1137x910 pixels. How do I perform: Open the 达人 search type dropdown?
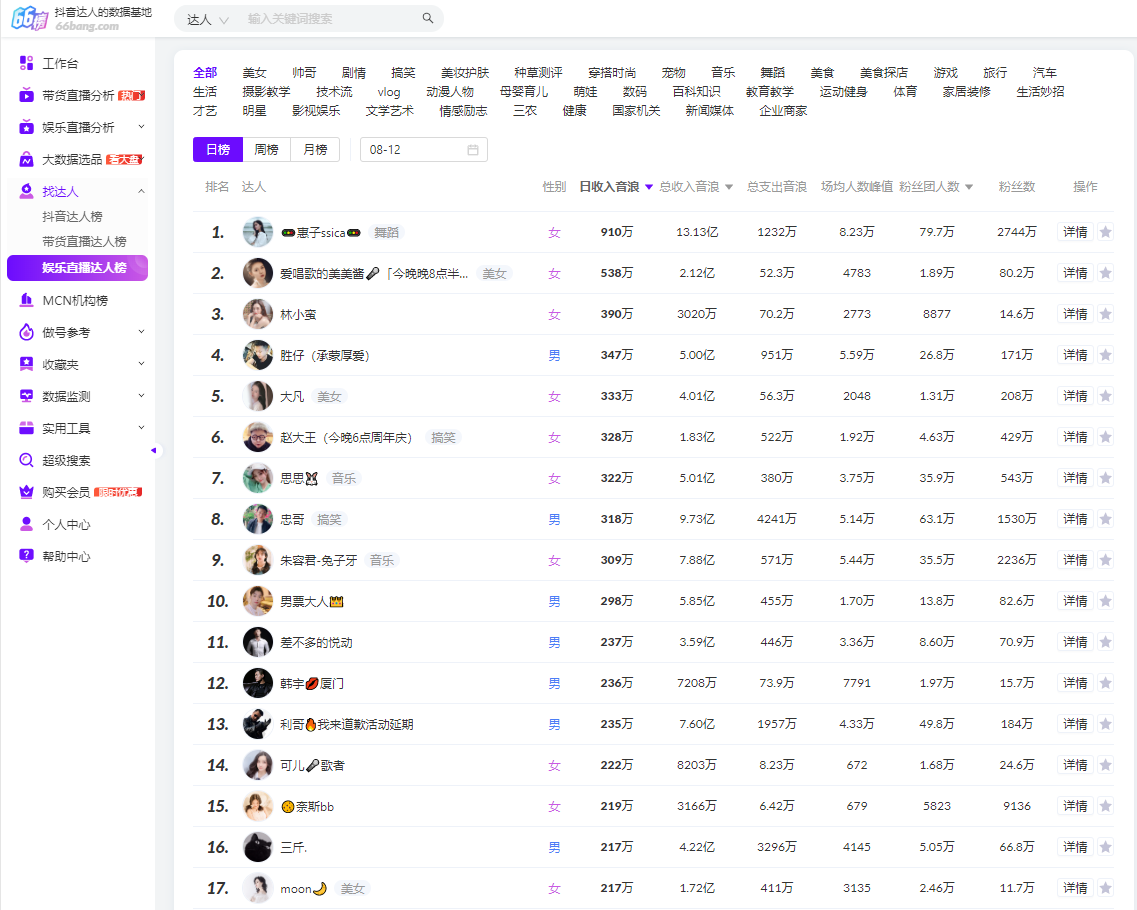(x=208, y=19)
